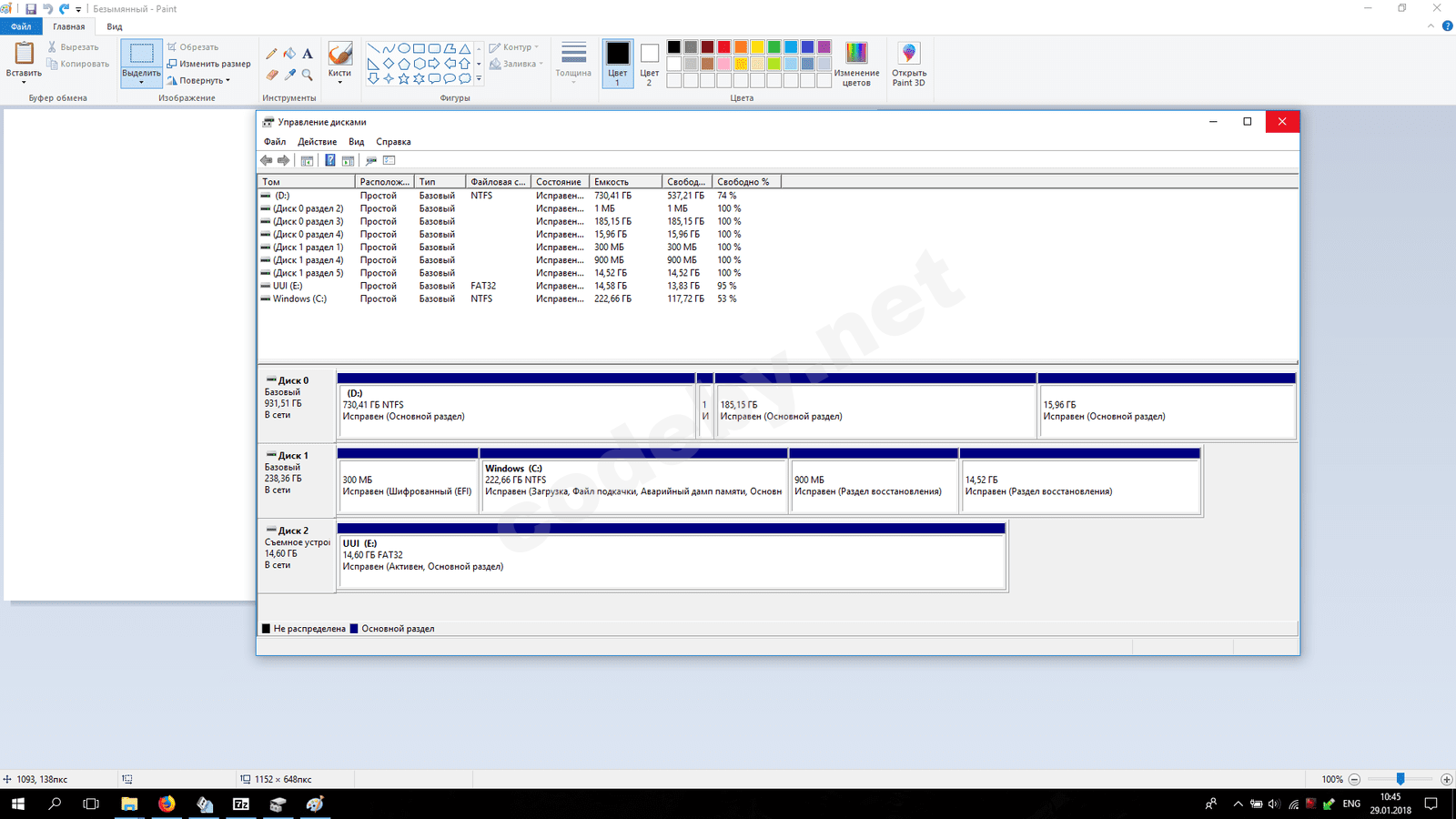
Task: Open the Файл menu tab
Action: (x=21, y=26)
